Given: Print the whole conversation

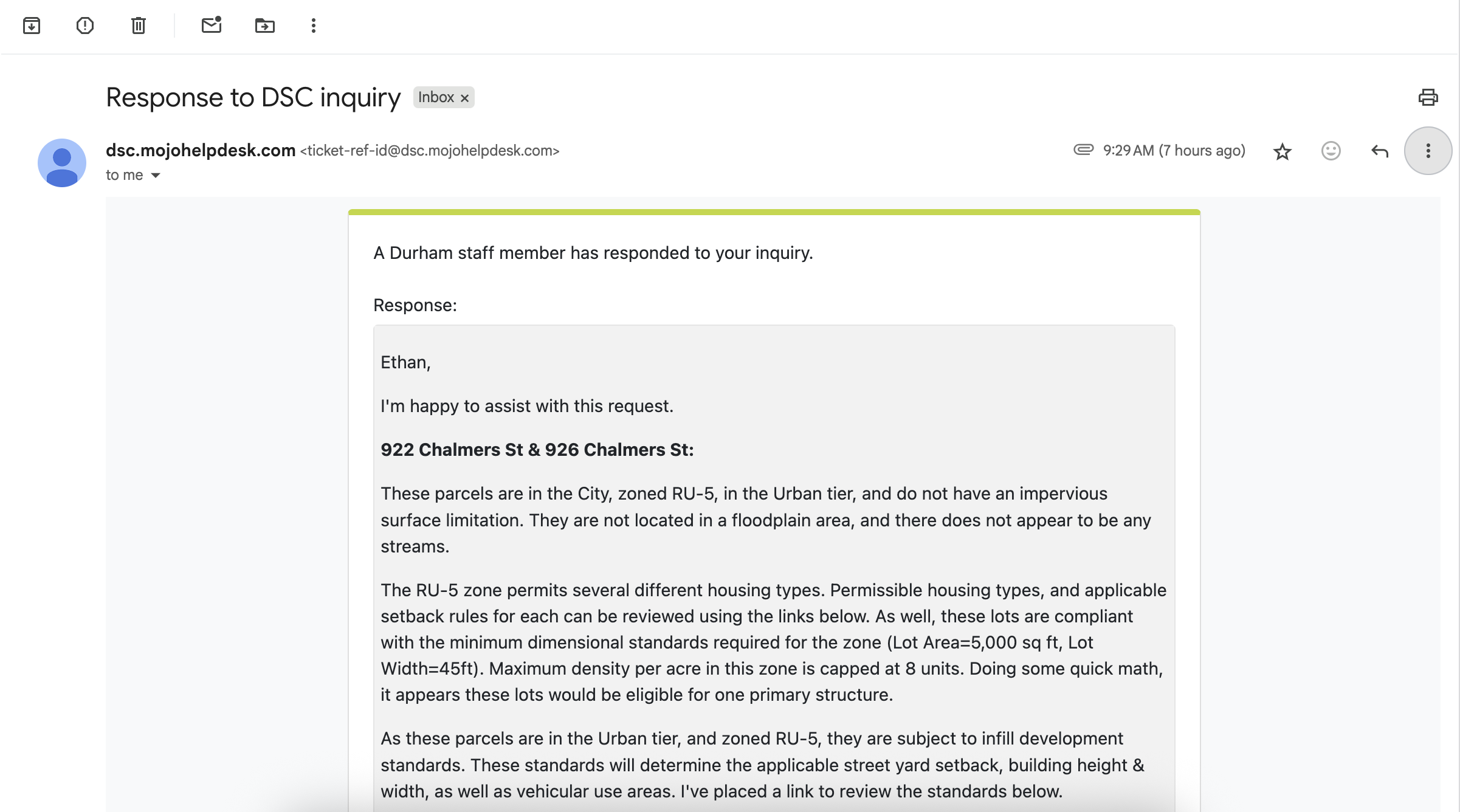Looking at the screenshot, I should coord(1428,97).
